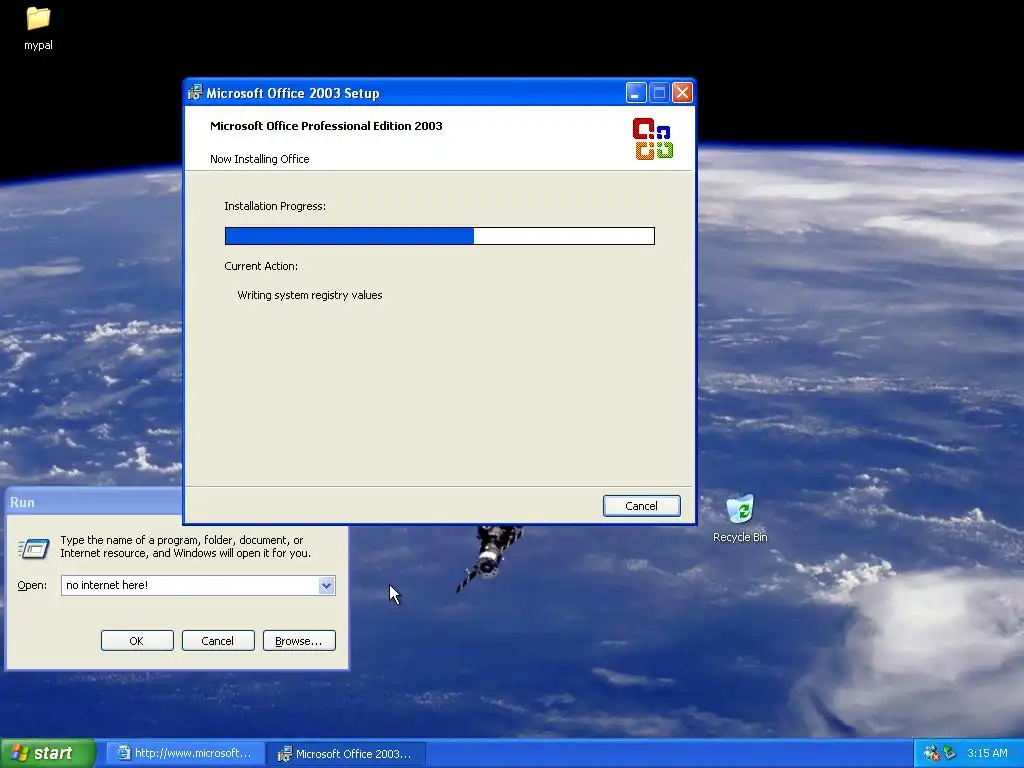
Task: Expand the Open combo box dropdown arrow
Action: [327, 585]
